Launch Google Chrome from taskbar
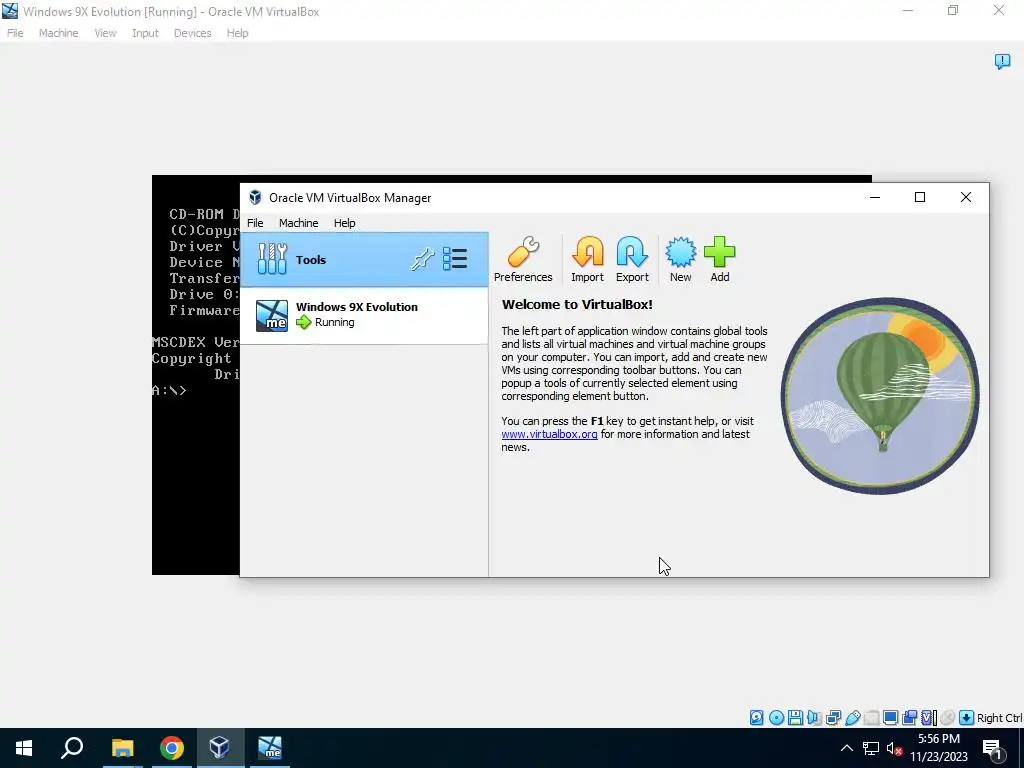Screen dimensions: 1024x768 (x=172, y=748)
